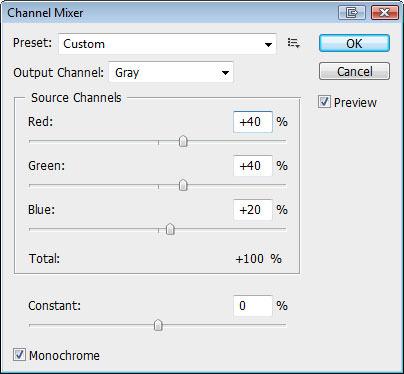Click the Blue percentage field +20
This screenshot has width=404, height=374.
[253, 210]
